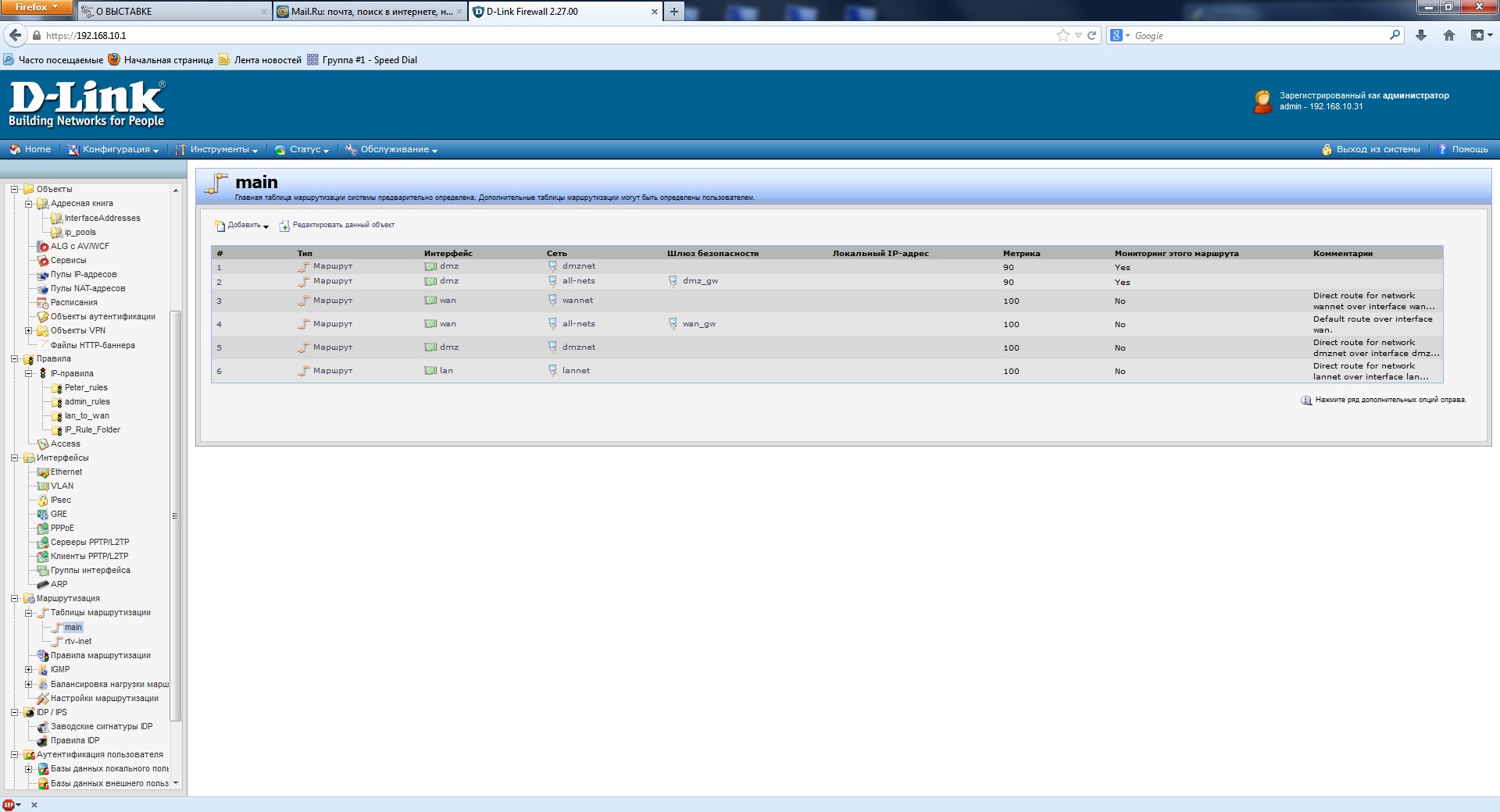The image size is (1500, 812).
Task: Open the Часто посещаемые bookmark
Action: (53, 60)
